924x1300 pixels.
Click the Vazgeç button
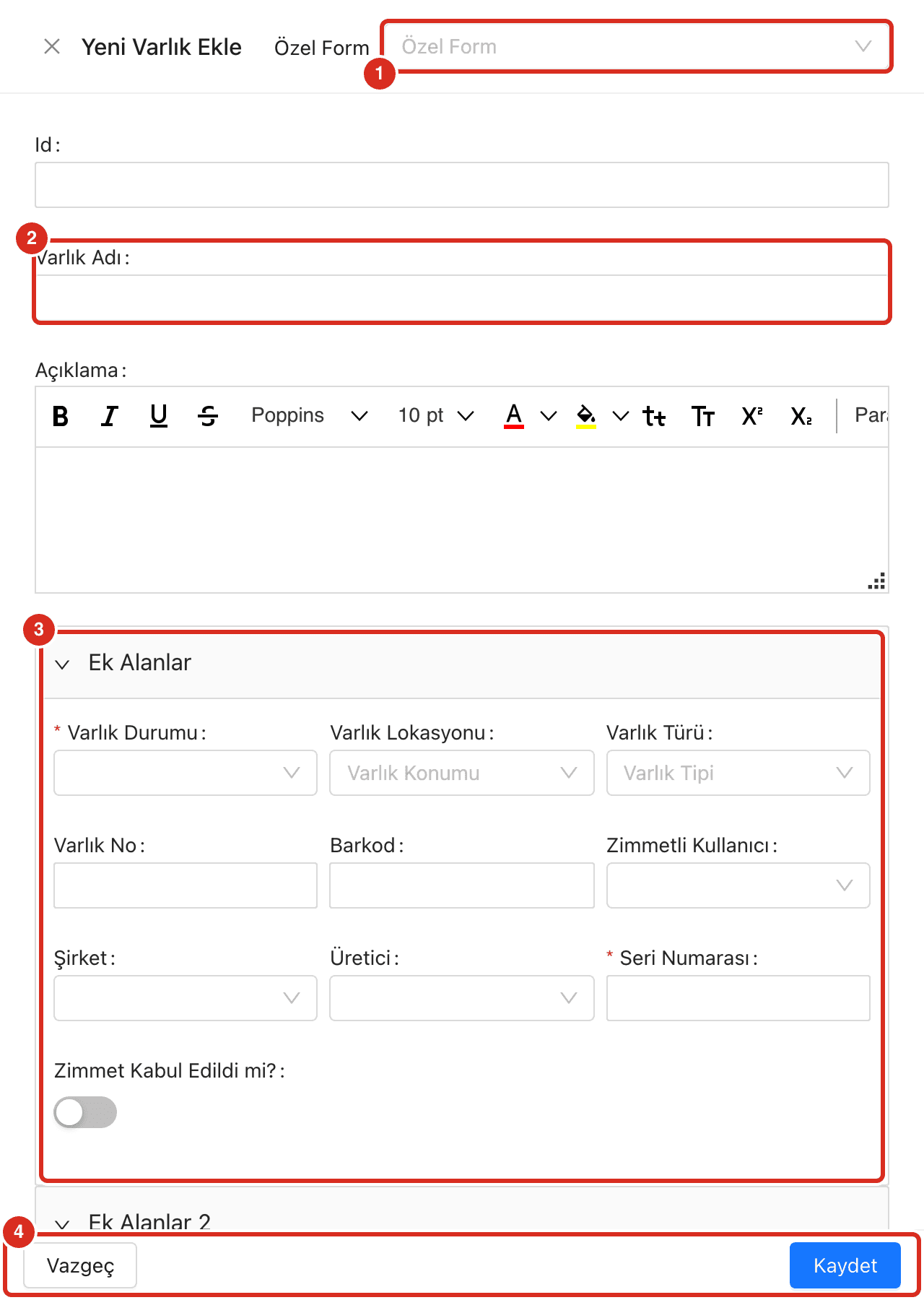(x=80, y=1265)
